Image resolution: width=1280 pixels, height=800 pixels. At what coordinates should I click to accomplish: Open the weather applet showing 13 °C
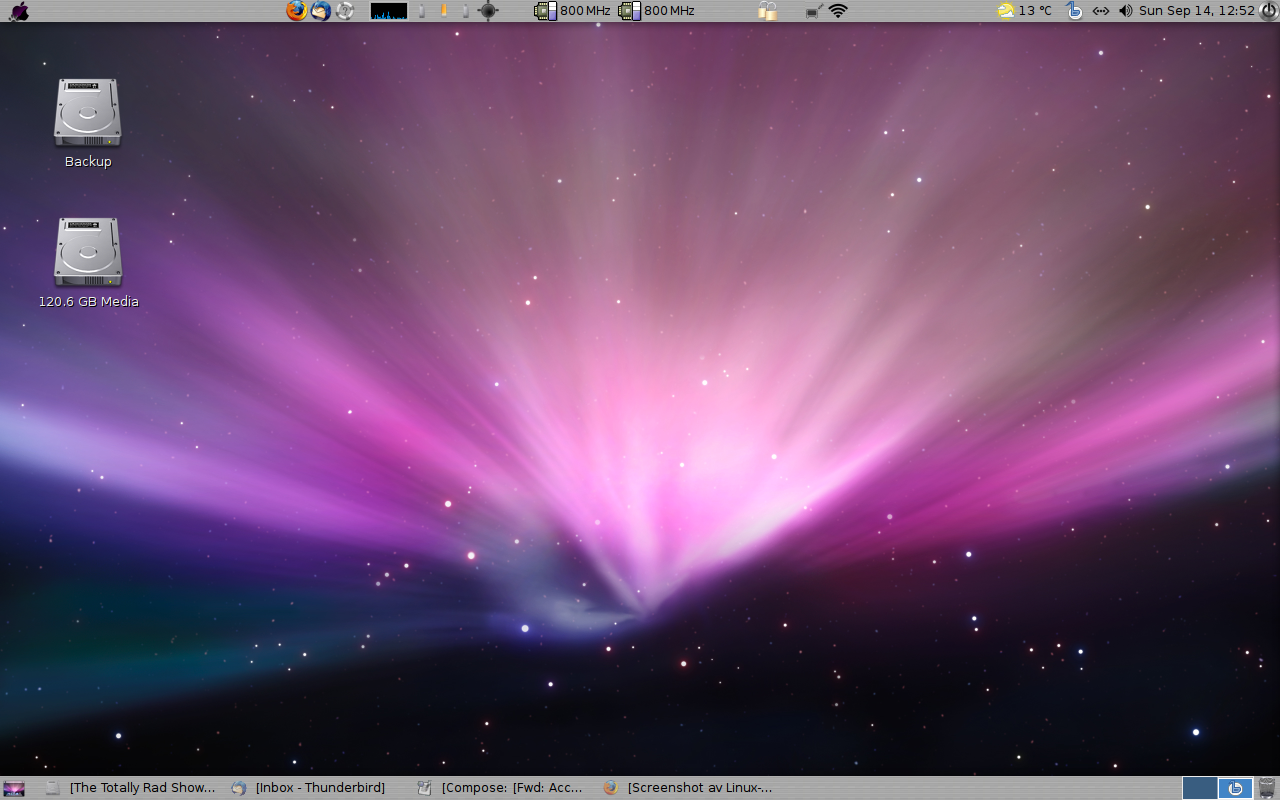pyautogui.click(x=1025, y=11)
